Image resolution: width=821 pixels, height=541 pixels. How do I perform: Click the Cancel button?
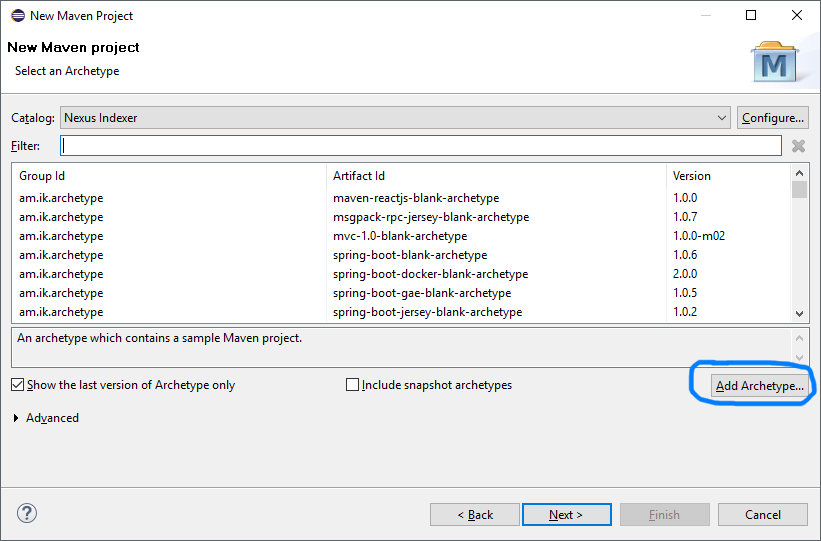[763, 515]
